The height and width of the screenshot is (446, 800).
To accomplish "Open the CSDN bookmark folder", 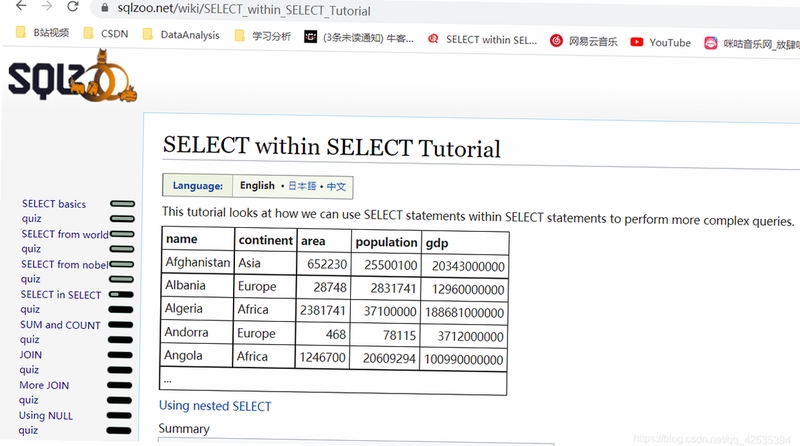I will pyautogui.click(x=106, y=34).
